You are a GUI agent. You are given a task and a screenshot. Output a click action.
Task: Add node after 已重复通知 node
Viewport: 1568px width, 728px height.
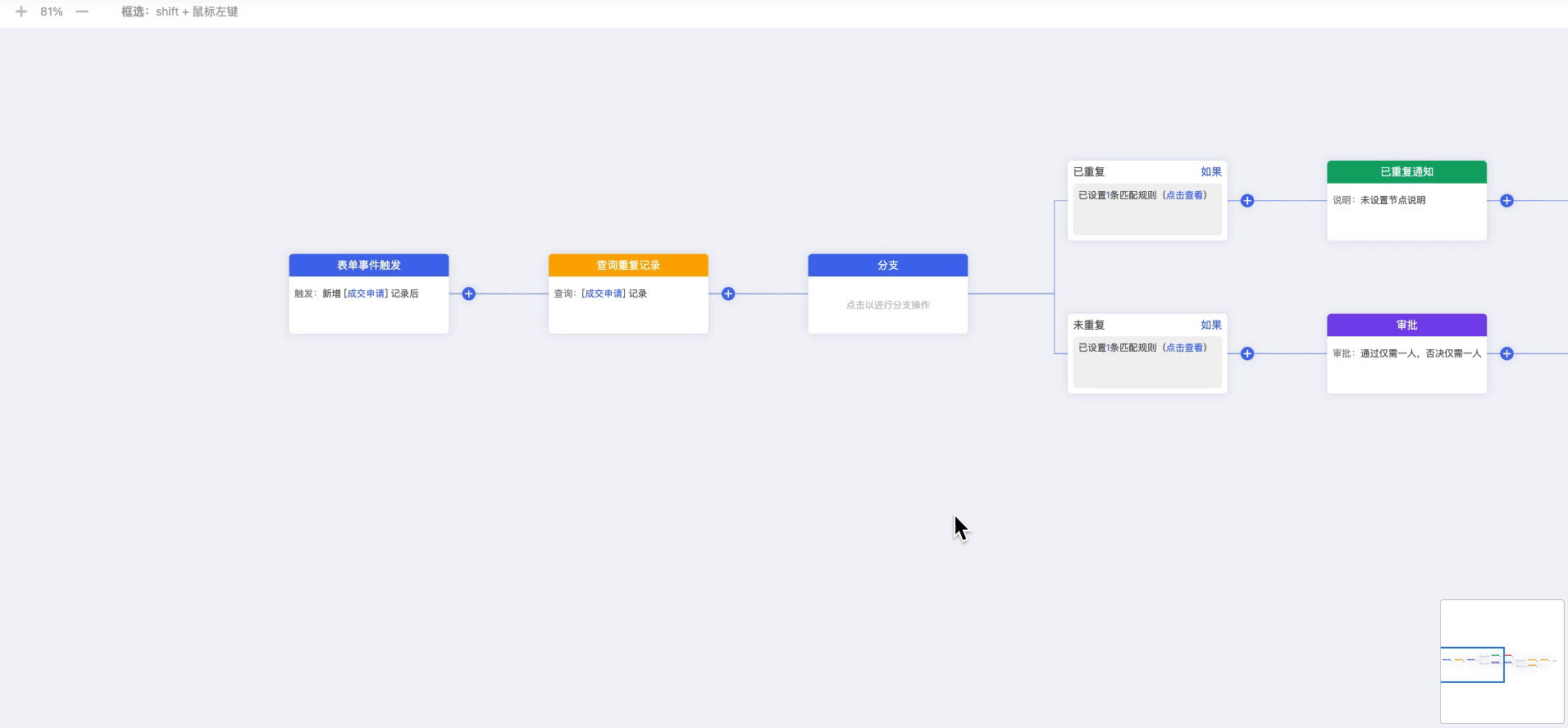1506,201
